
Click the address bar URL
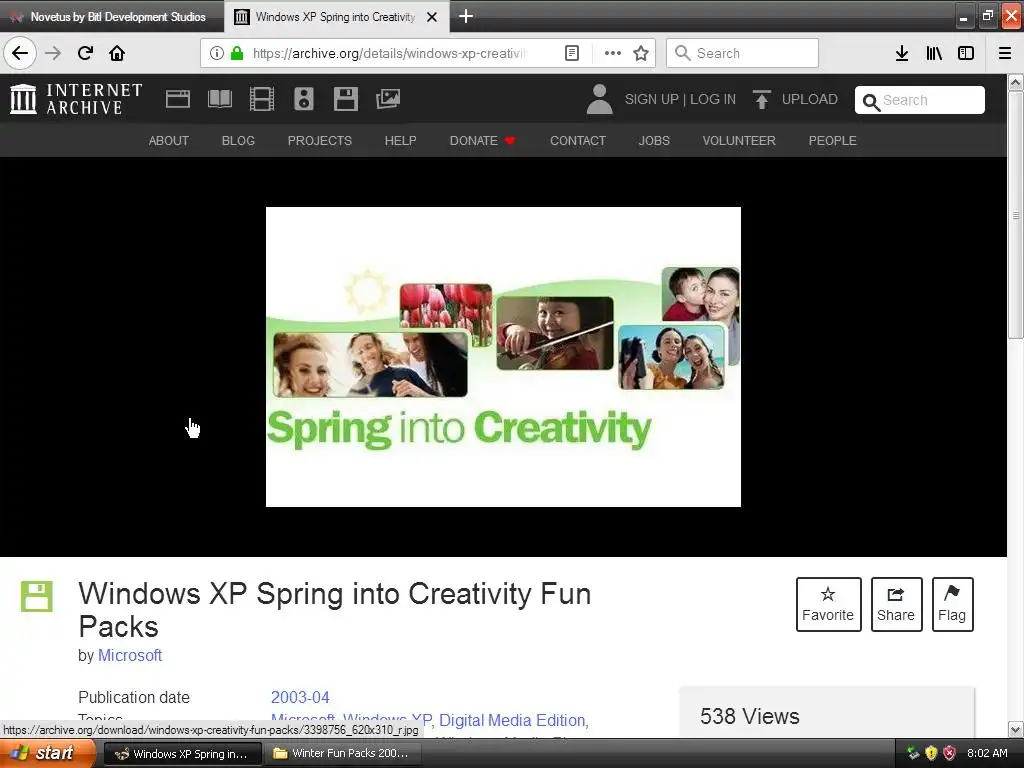[389, 53]
